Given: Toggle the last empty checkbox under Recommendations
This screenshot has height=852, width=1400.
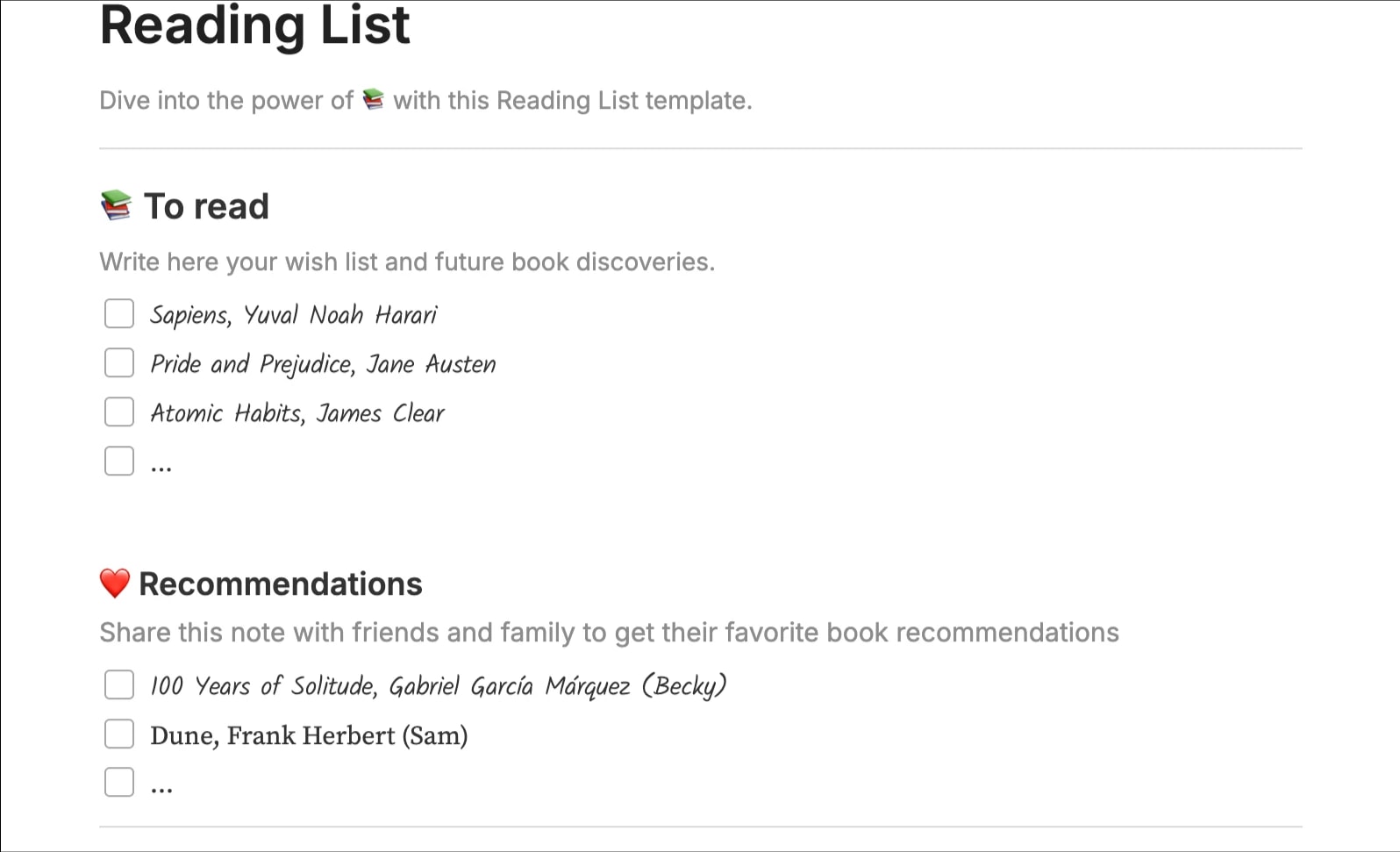Looking at the screenshot, I should [119, 782].
